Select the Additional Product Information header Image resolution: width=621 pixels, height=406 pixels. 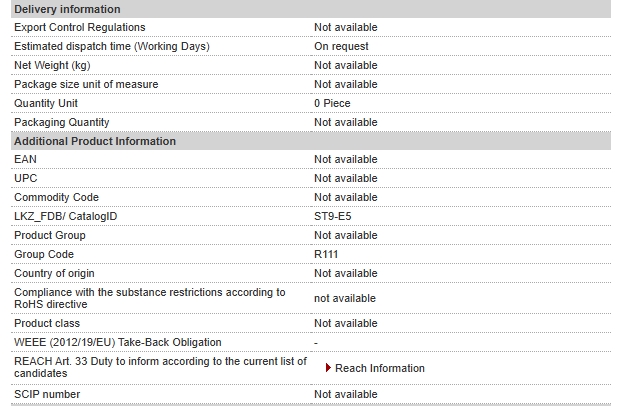click(311, 141)
